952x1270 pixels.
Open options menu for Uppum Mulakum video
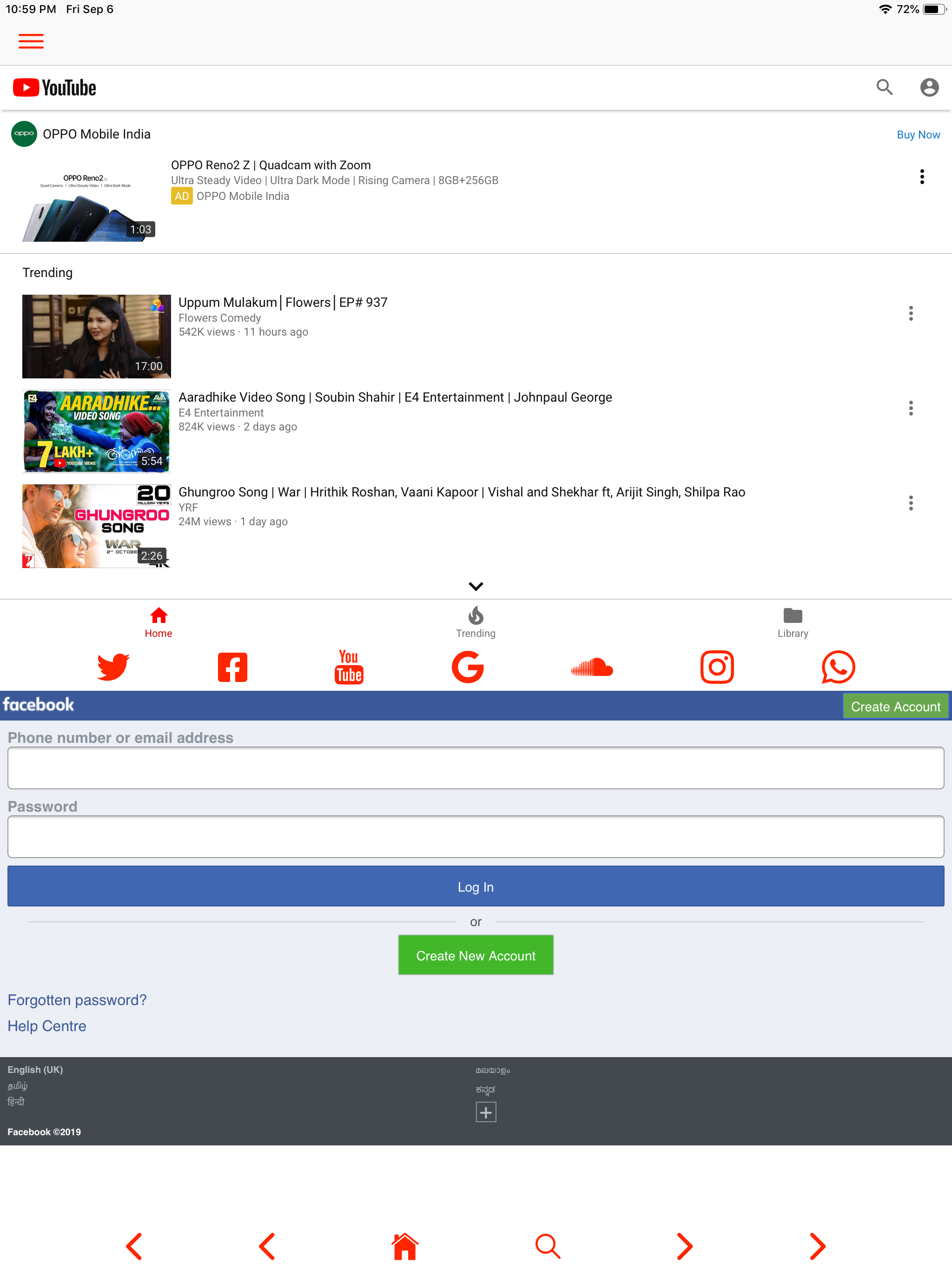tap(910, 313)
